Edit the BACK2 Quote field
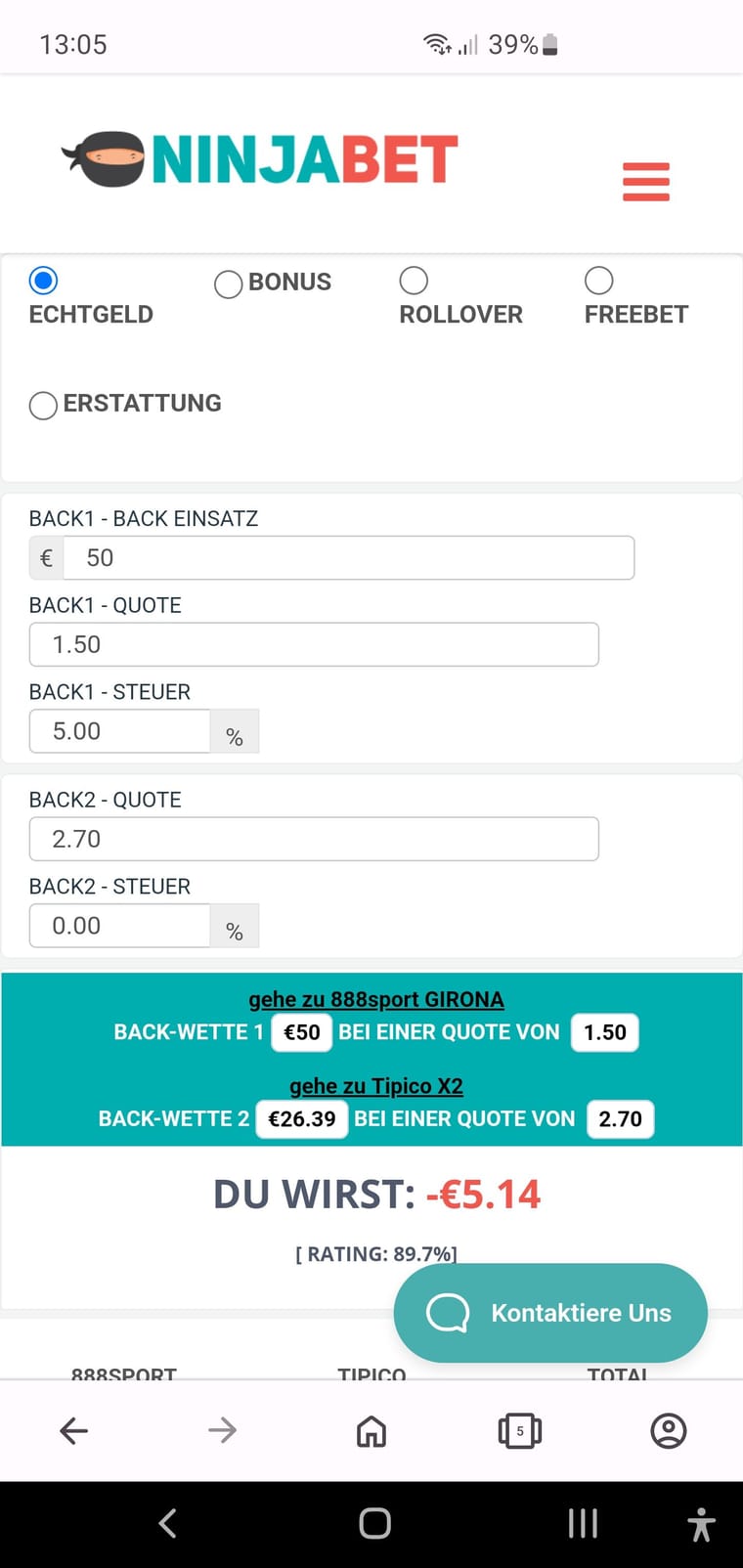743x1568 pixels. [x=314, y=839]
